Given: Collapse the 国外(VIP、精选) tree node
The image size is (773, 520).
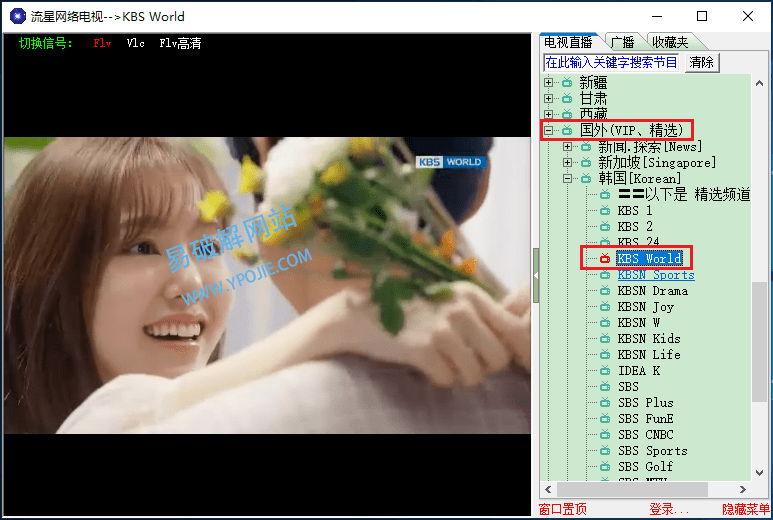Looking at the screenshot, I should 548,131.
